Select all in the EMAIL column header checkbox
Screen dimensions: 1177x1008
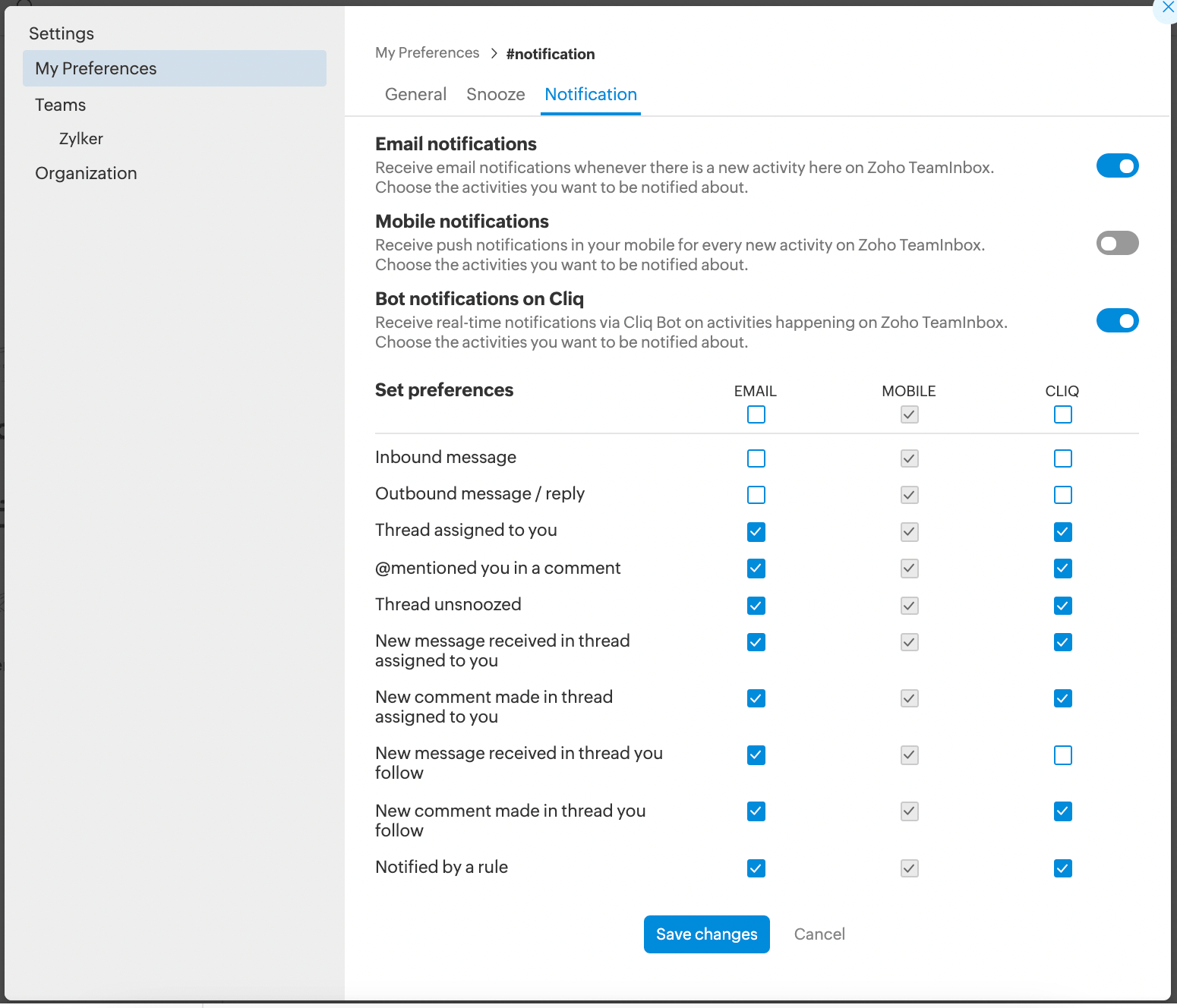coord(756,414)
